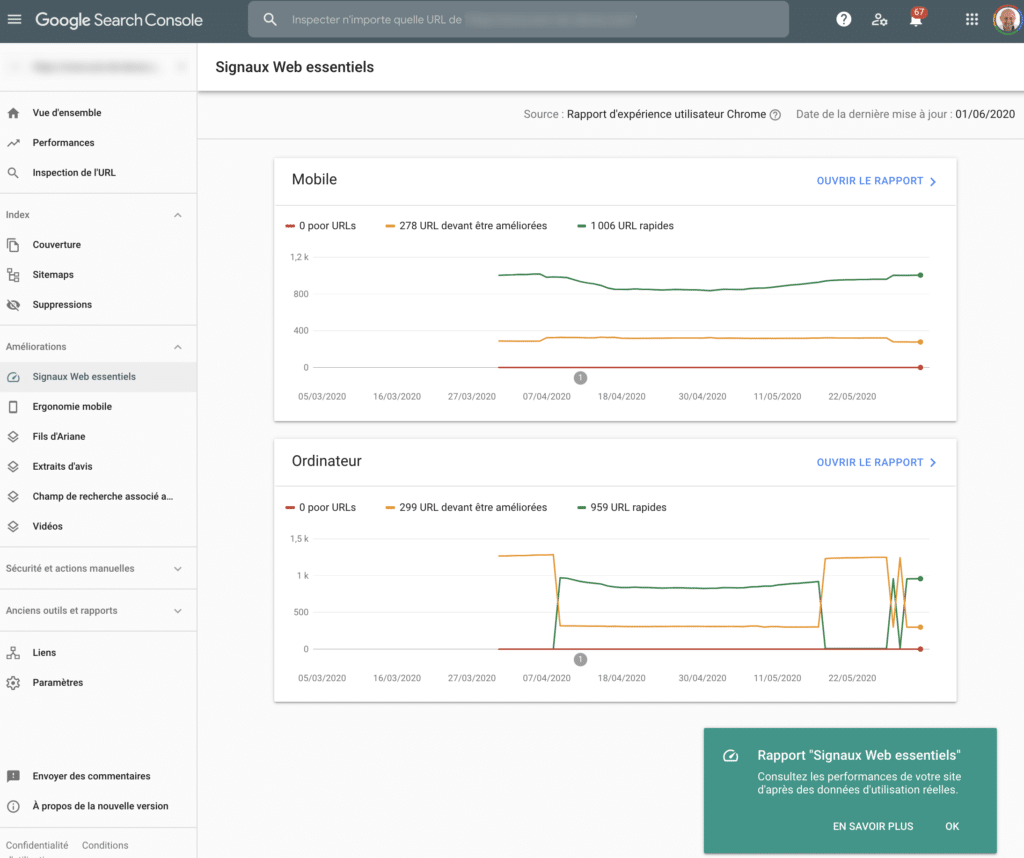The width and height of the screenshot is (1024, 858).
Task: Click the help question mark icon
Action: coord(844,19)
